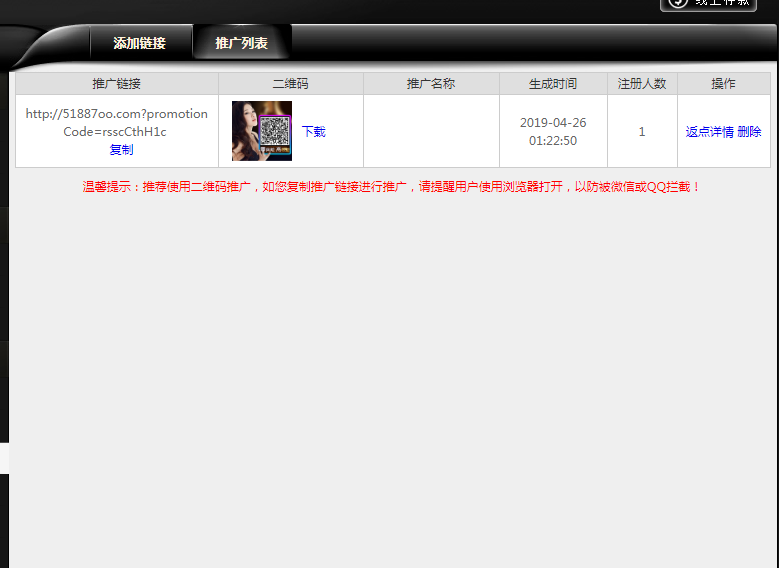779x568 pixels.
Task: Click the 生成时间 column header
Action: tap(553, 84)
